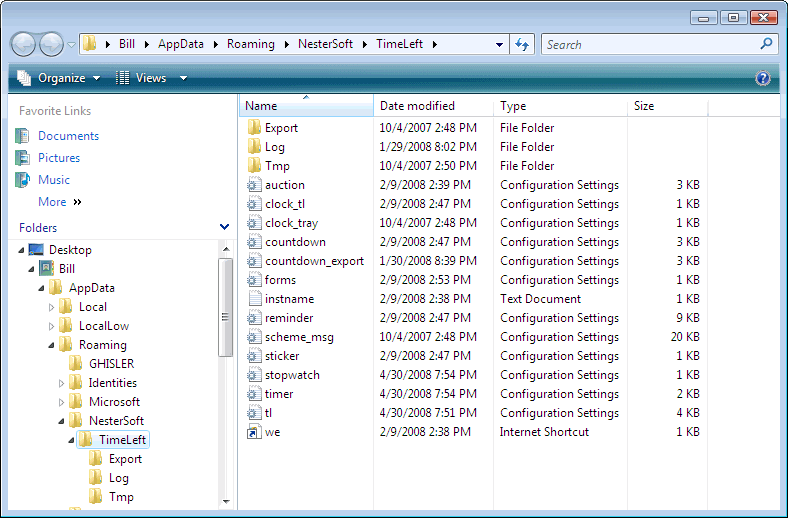
Task: Click the tl configuration file icon
Action: [x=254, y=413]
